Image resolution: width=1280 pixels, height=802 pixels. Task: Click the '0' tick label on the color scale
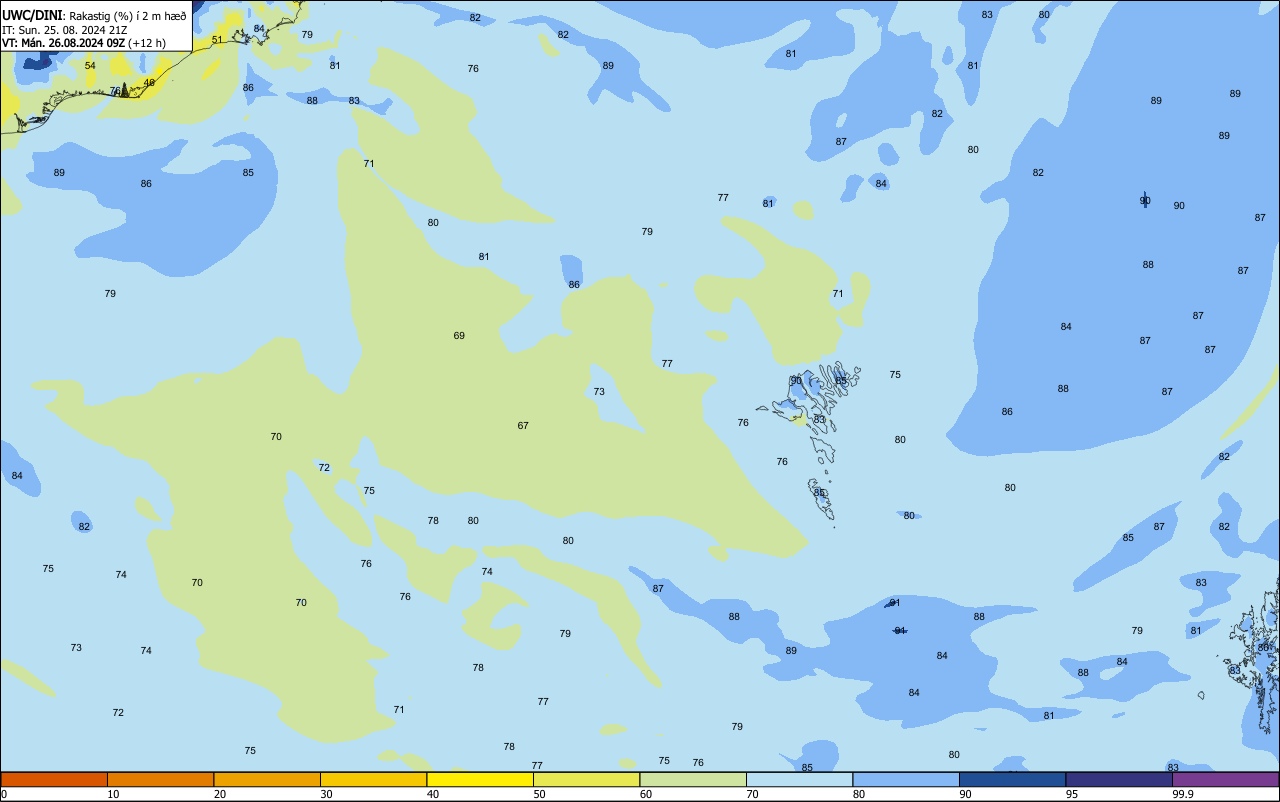[4, 794]
